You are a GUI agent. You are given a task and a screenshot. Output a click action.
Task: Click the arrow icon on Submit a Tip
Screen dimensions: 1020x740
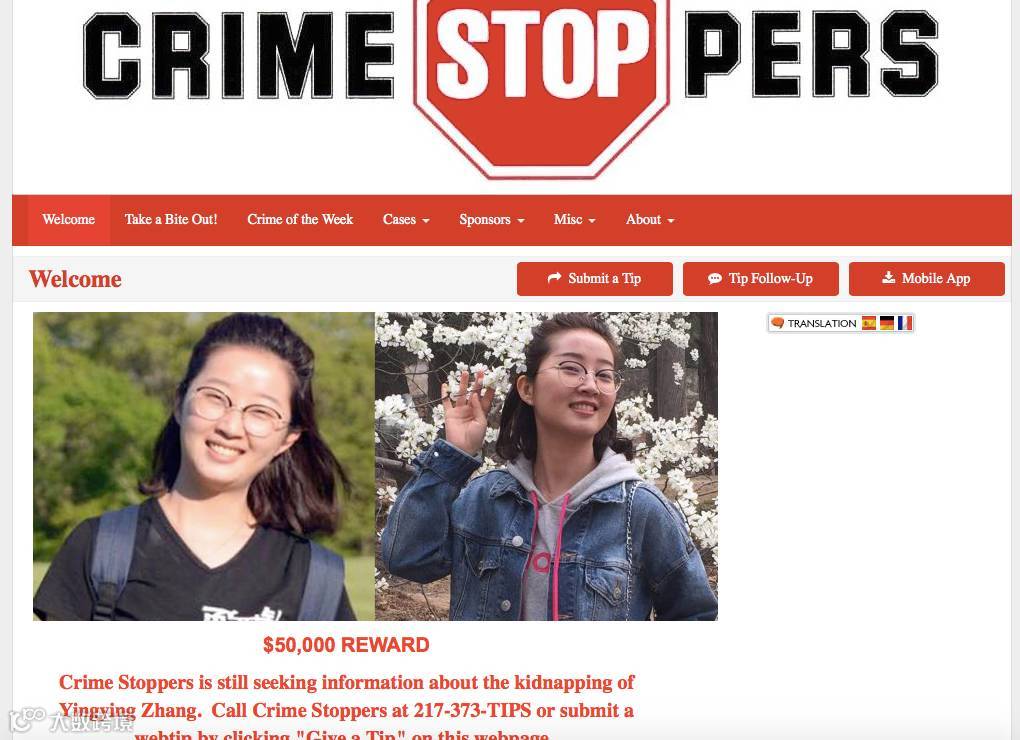pos(554,278)
